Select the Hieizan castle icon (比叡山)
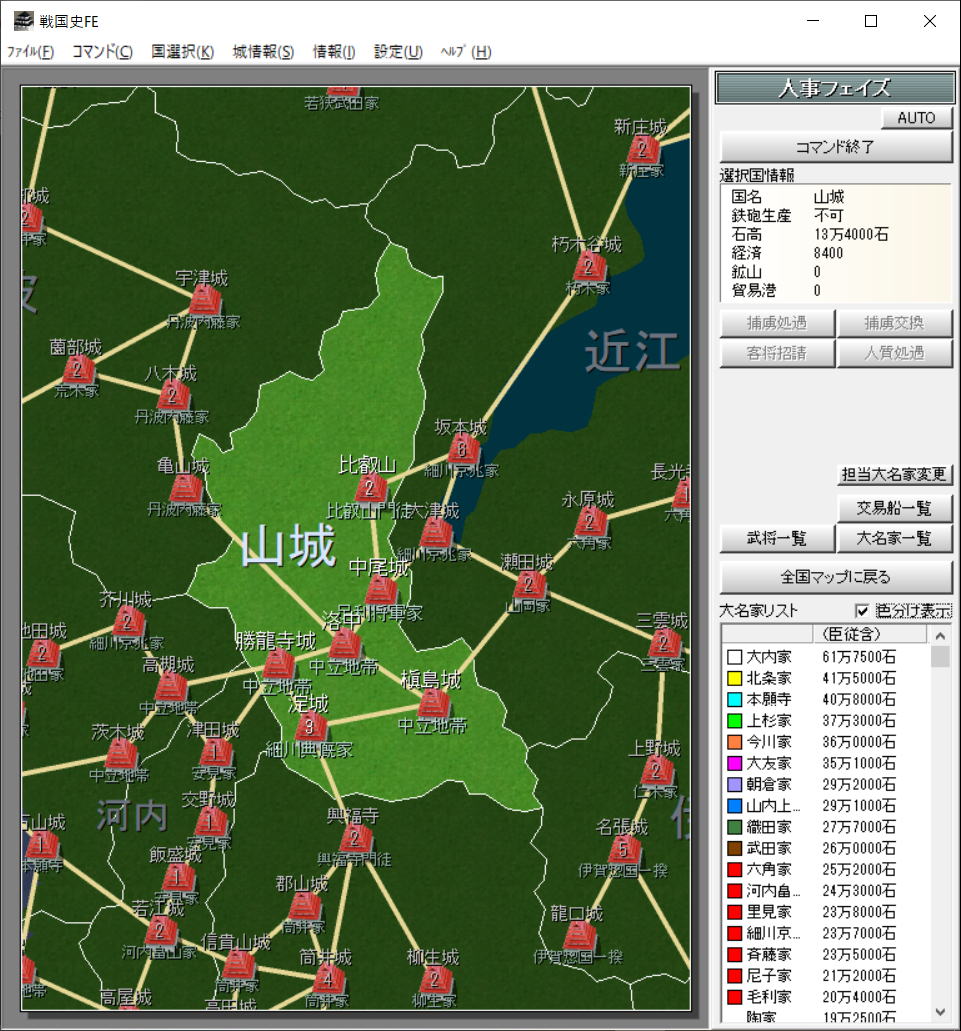 (370, 488)
